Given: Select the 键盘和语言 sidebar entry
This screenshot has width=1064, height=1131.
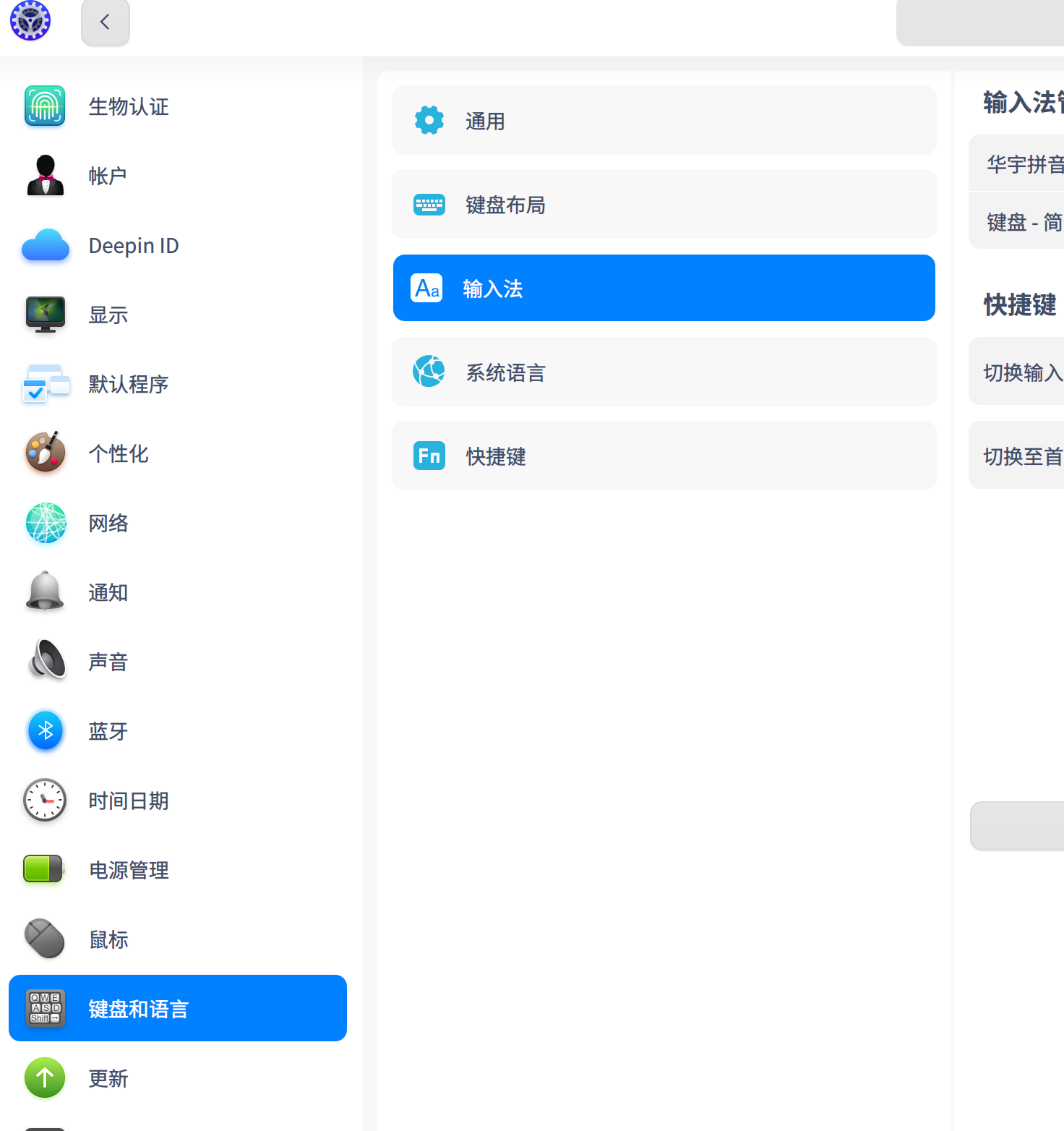Looking at the screenshot, I should coord(178,1008).
